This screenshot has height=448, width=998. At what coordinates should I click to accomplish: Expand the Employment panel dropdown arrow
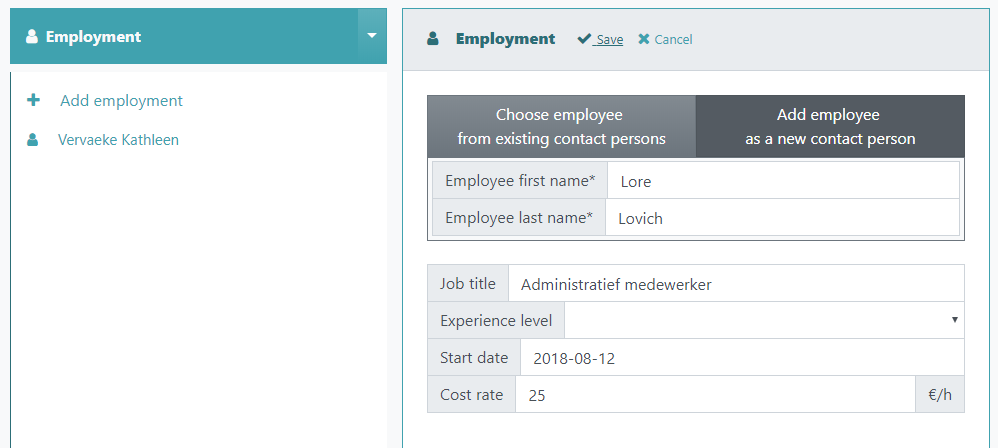pyautogui.click(x=372, y=36)
